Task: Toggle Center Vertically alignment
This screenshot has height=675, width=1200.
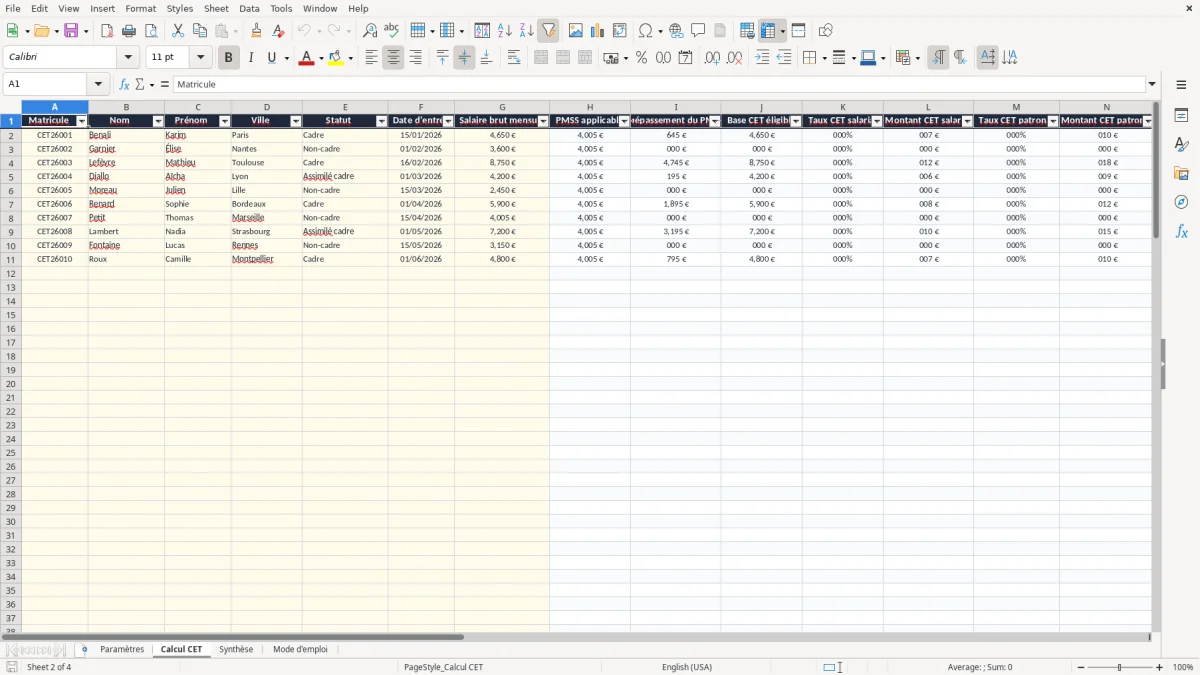Action: tap(464, 58)
